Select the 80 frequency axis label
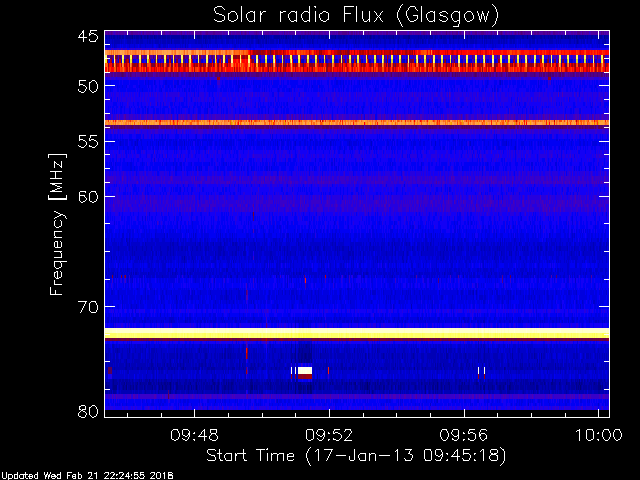 tap(88, 411)
